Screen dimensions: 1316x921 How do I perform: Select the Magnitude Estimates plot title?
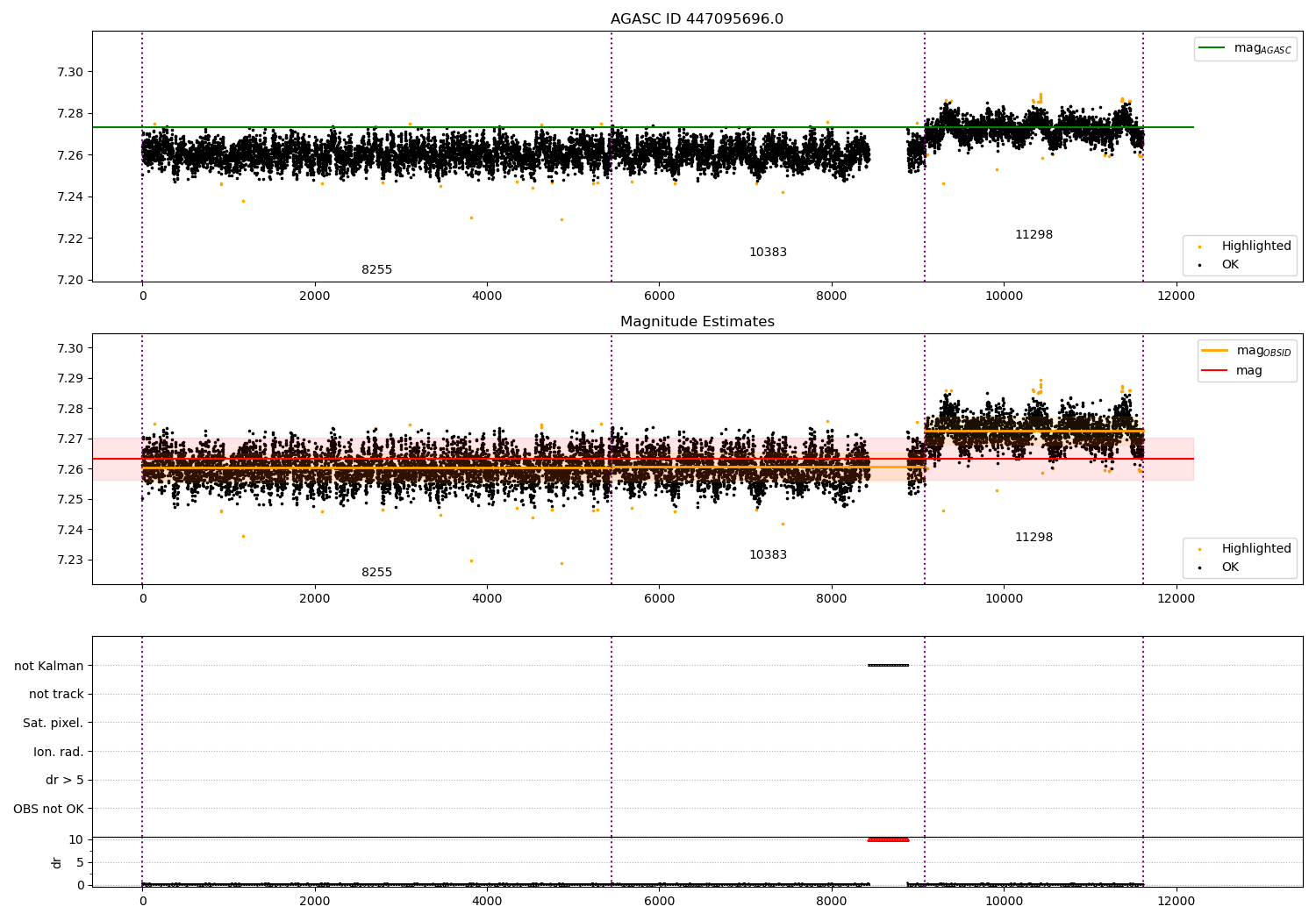[x=697, y=322]
